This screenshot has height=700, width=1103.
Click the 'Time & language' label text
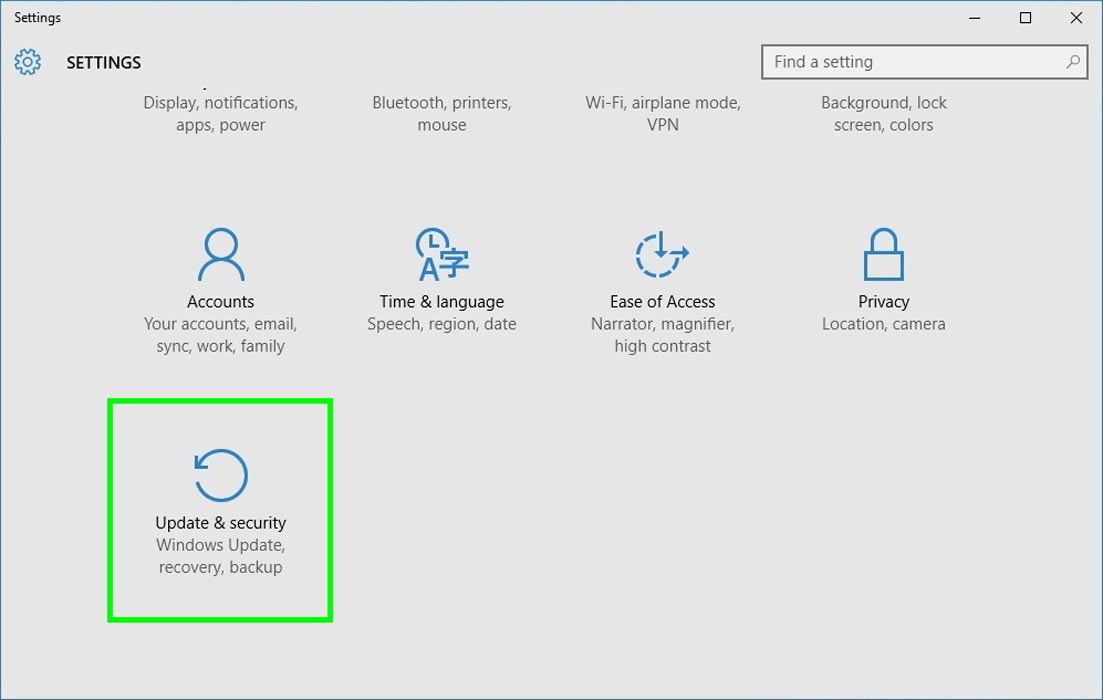click(x=442, y=302)
